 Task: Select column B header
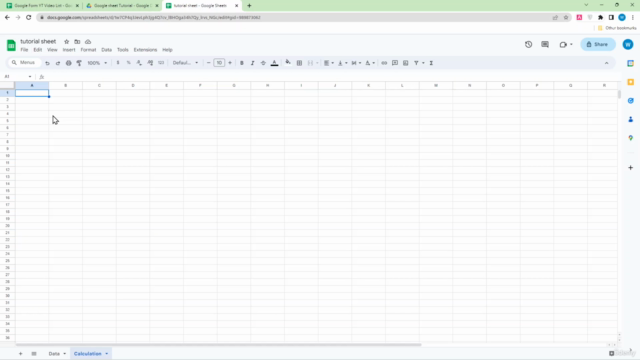tap(66, 85)
